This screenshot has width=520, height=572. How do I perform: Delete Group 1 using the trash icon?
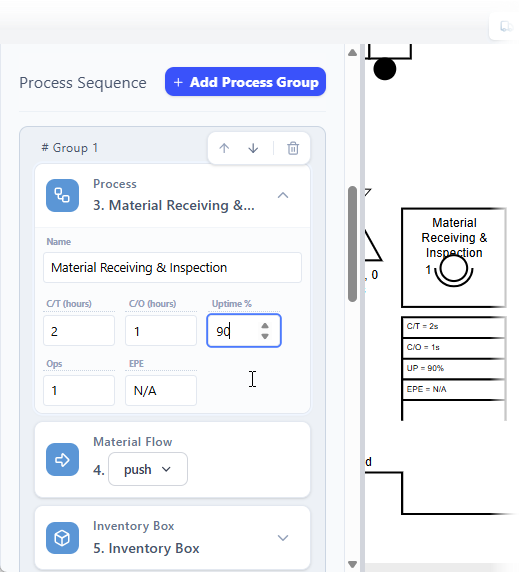293,148
